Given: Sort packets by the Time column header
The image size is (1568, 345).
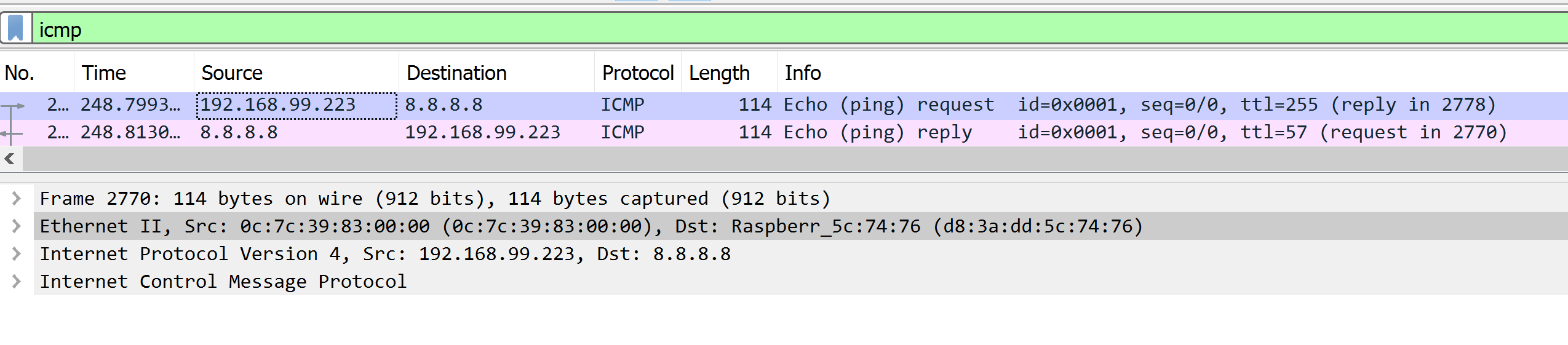Looking at the screenshot, I should pyautogui.click(x=134, y=73).
